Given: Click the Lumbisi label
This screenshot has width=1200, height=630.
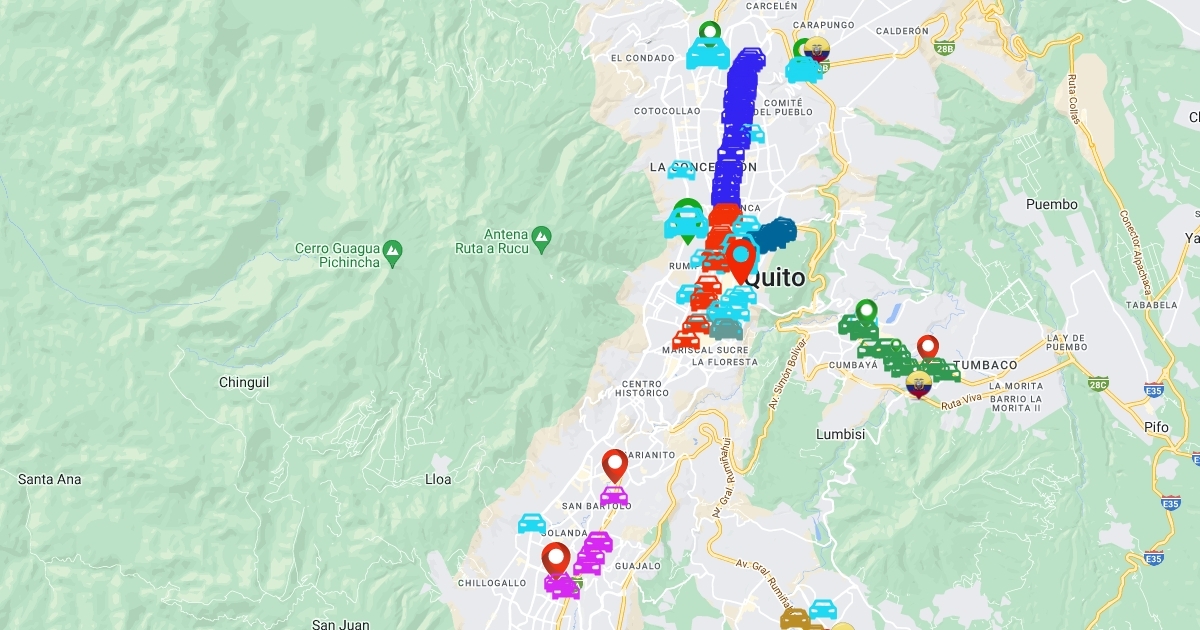Looking at the screenshot, I should [840, 434].
